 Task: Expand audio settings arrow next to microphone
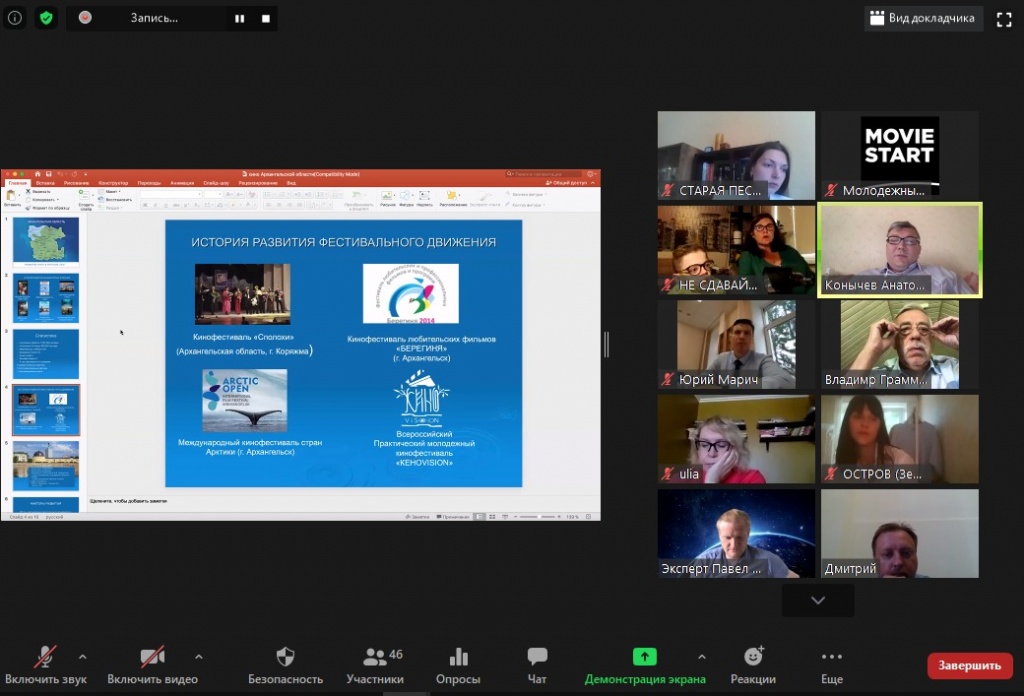[82, 657]
